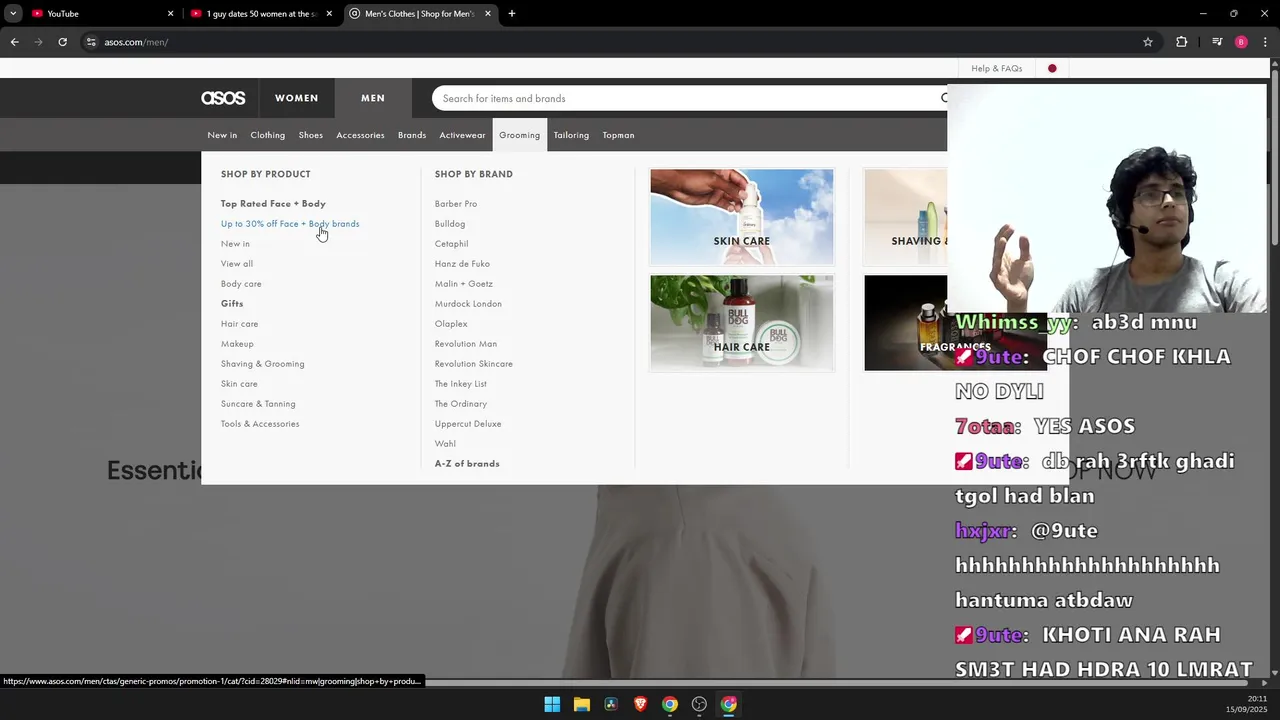This screenshot has width=1280, height=720.
Task: Open browser extensions puzzle icon
Action: (x=1182, y=42)
